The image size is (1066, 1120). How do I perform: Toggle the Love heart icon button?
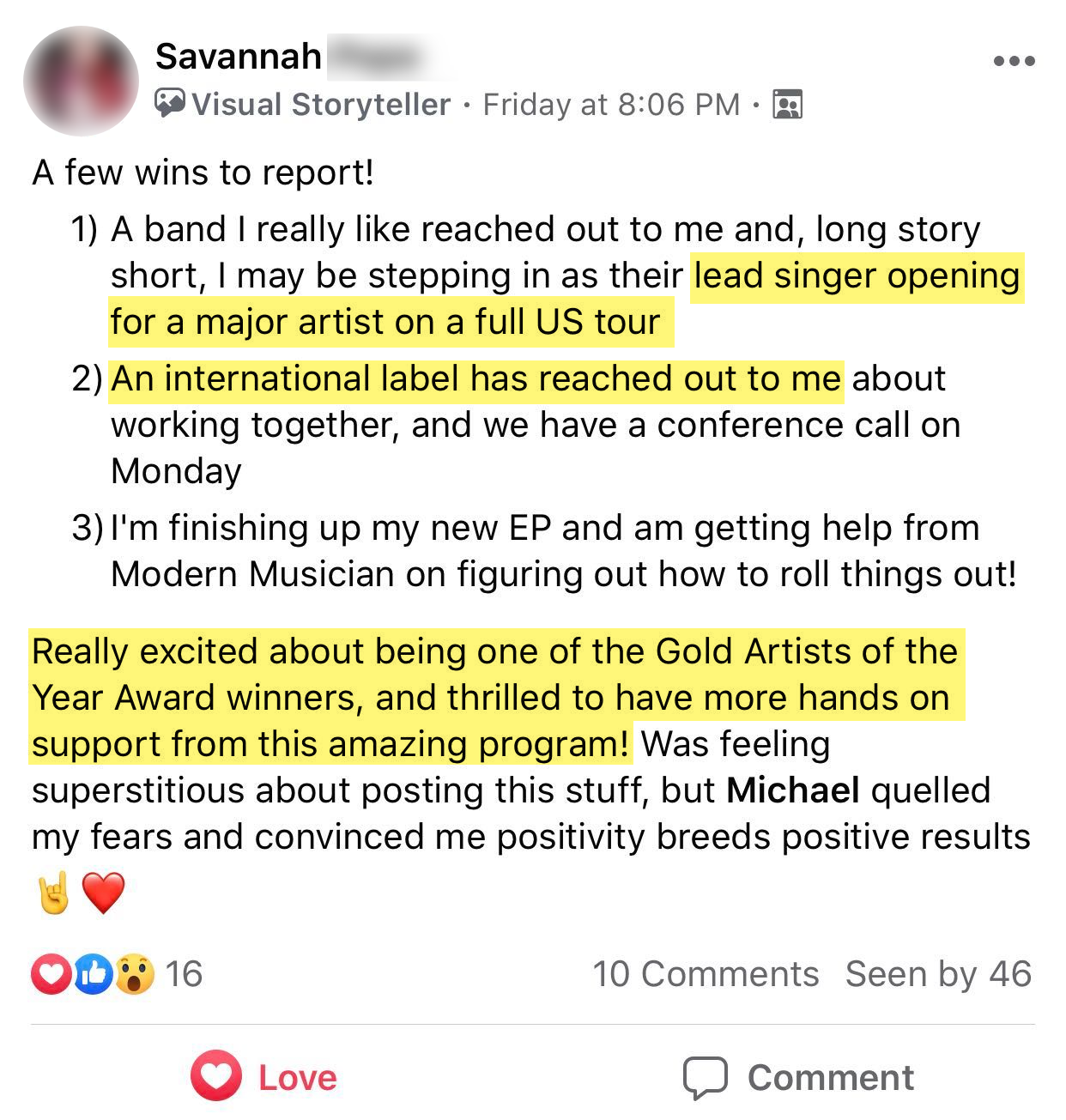click(x=216, y=1076)
